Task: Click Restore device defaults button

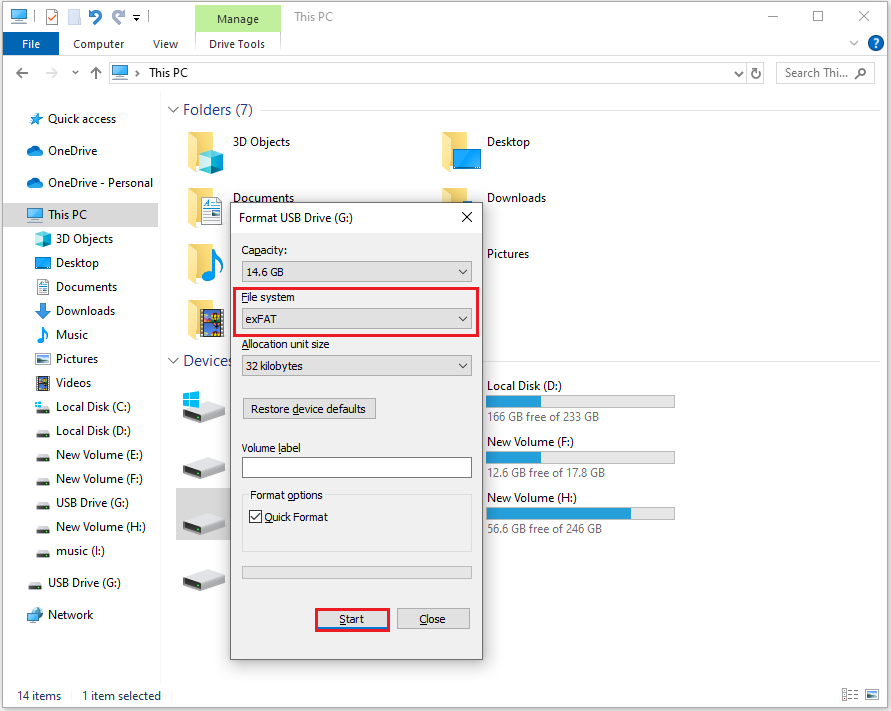Action: coord(309,409)
